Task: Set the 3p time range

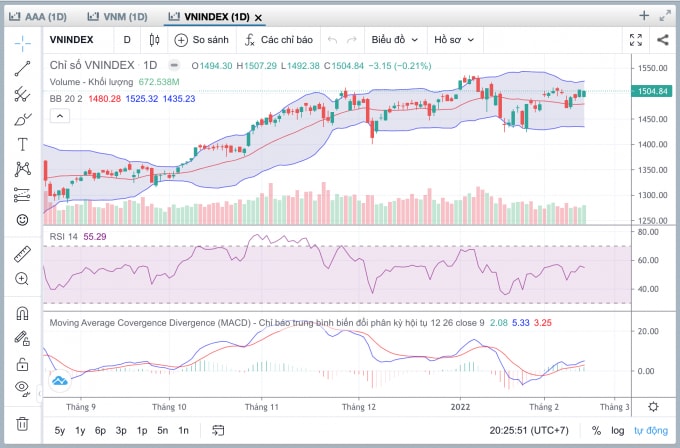Action: tap(121, 431)
